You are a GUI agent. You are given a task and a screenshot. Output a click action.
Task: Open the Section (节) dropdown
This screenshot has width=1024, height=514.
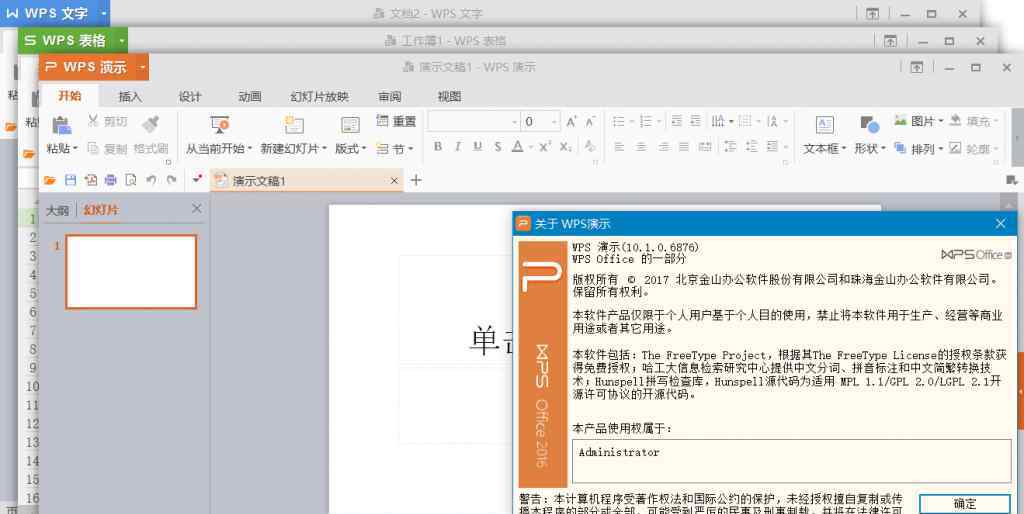click(396, 149)
